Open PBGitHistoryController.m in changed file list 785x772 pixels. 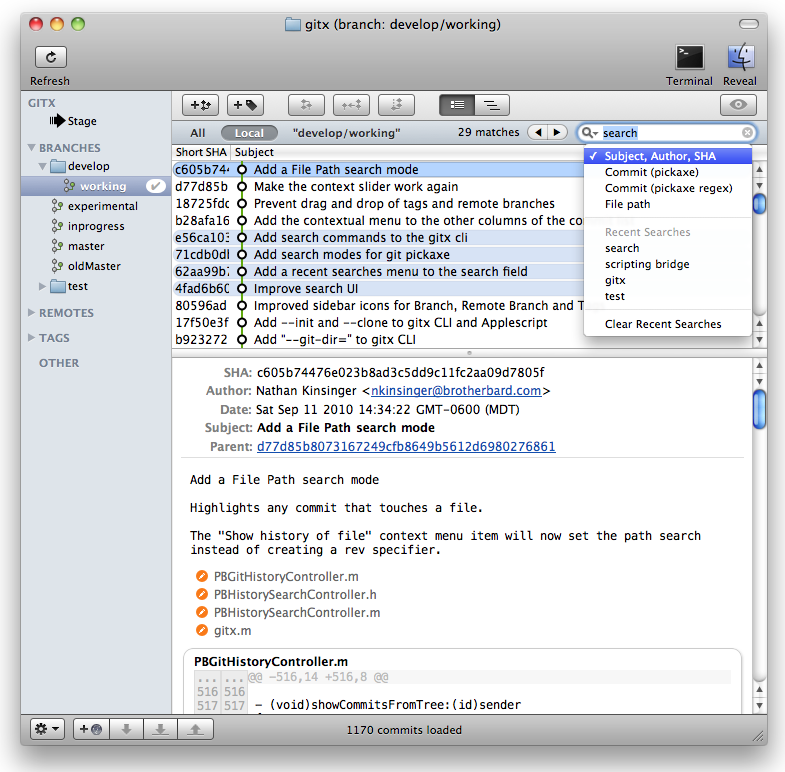[286, 577]
